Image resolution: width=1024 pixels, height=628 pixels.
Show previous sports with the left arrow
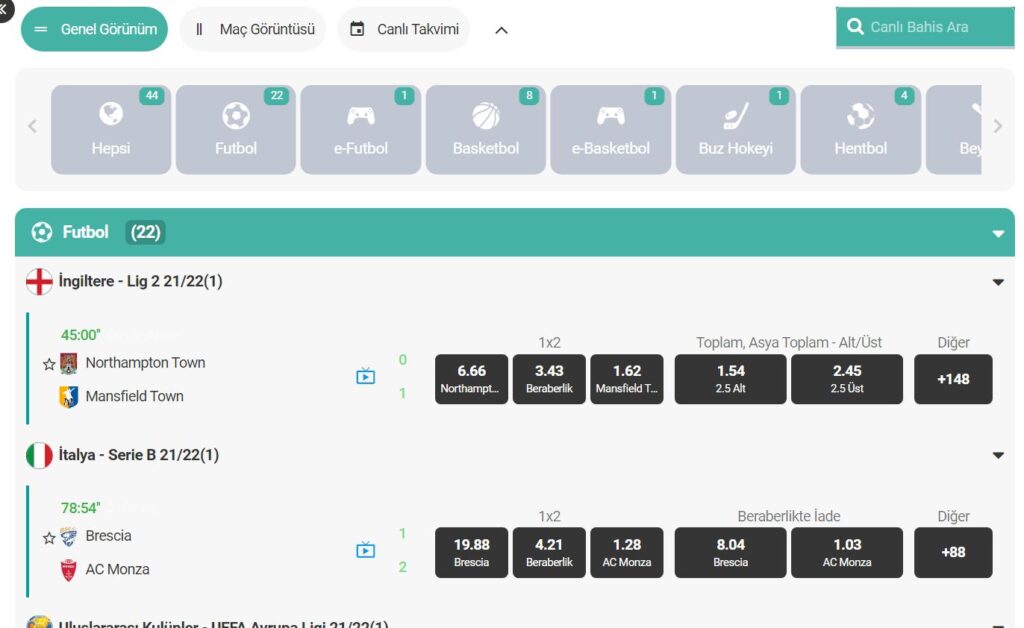[32, 126]
